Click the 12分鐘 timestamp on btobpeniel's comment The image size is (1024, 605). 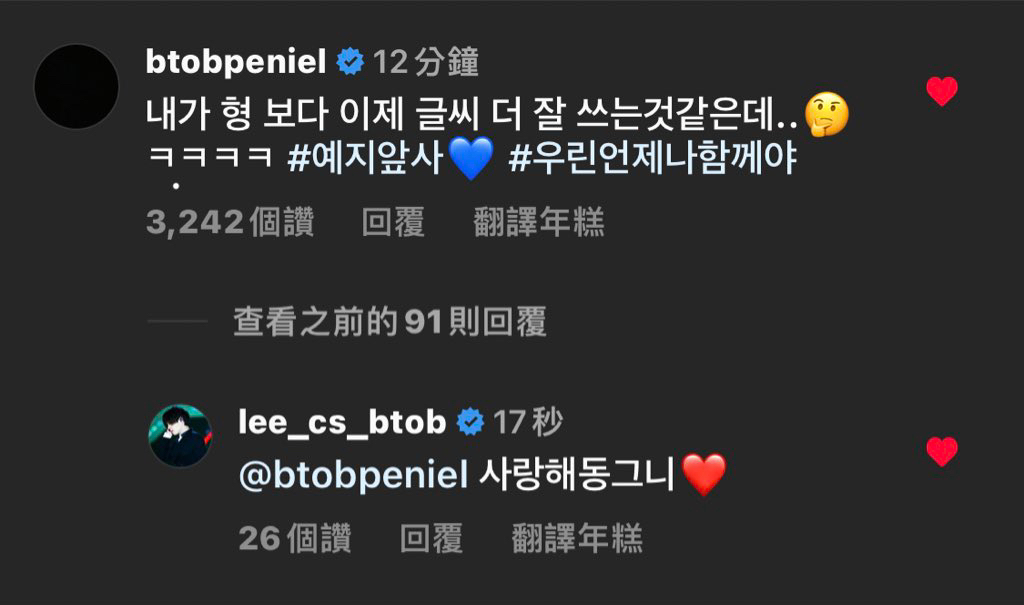point(426,63)
